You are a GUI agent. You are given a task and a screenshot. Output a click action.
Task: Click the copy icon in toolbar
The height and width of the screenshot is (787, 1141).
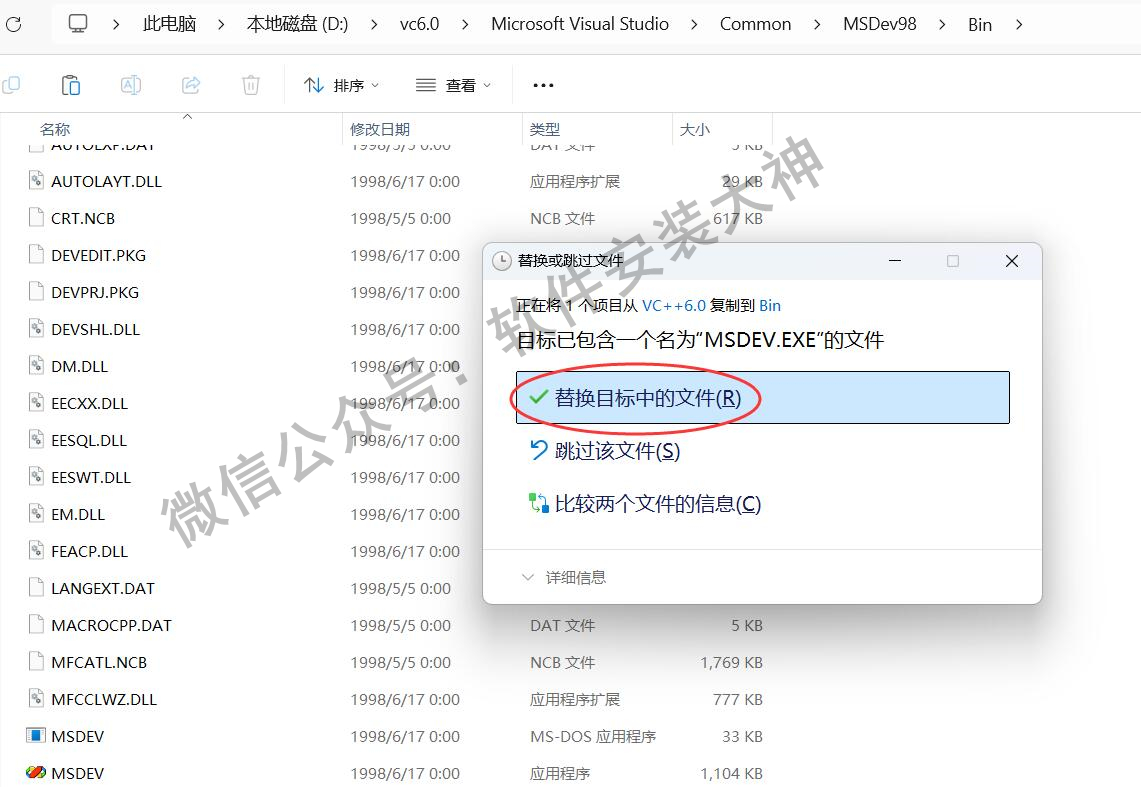pyautogui.click(x=11, y=85)
